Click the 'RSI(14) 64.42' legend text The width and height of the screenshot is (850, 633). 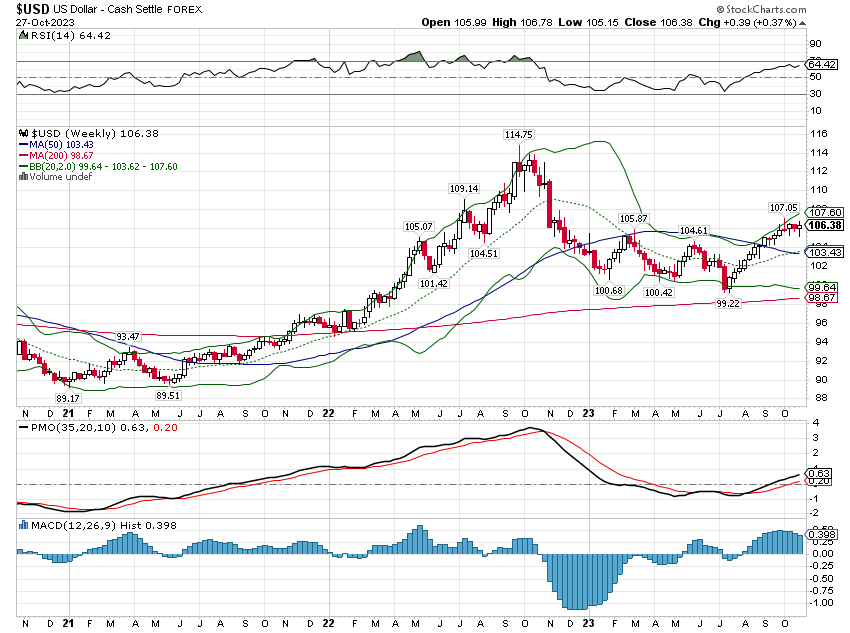click(x=70, y=35)
